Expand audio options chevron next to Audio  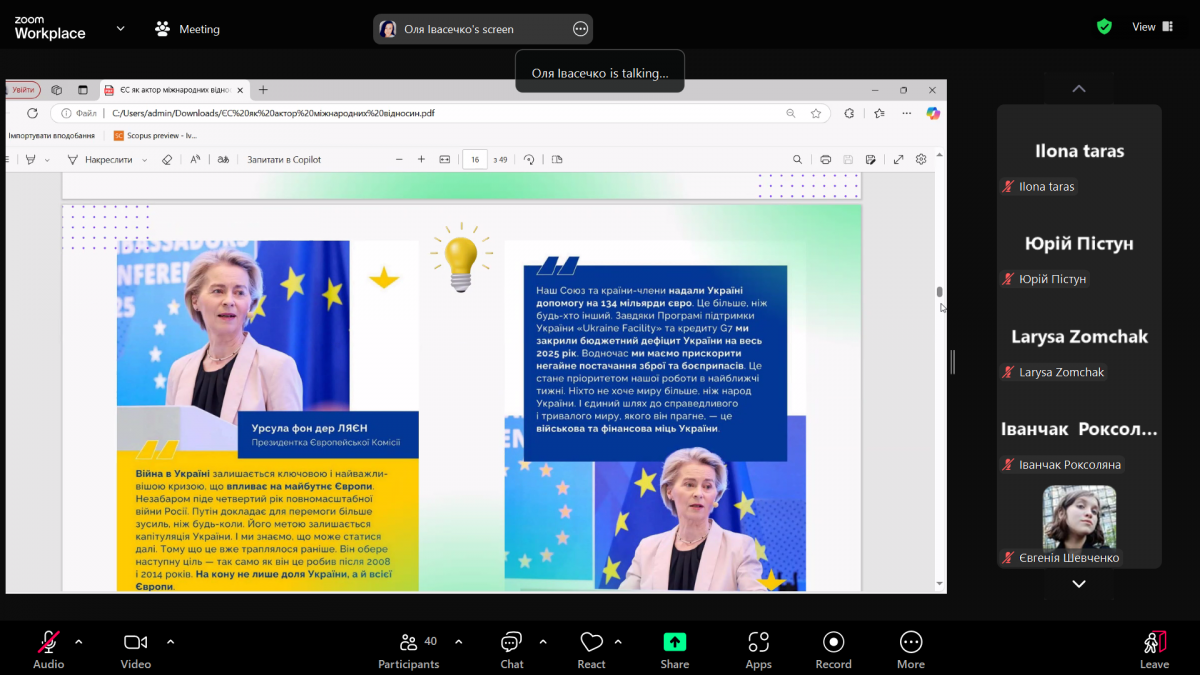[x=79, y=641]
